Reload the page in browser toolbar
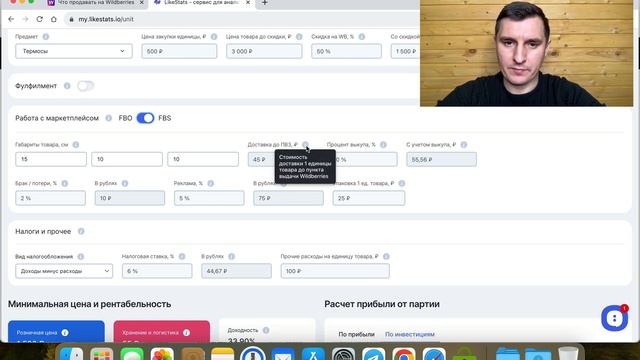Screen dimensions: 640x360 [40, 19]
